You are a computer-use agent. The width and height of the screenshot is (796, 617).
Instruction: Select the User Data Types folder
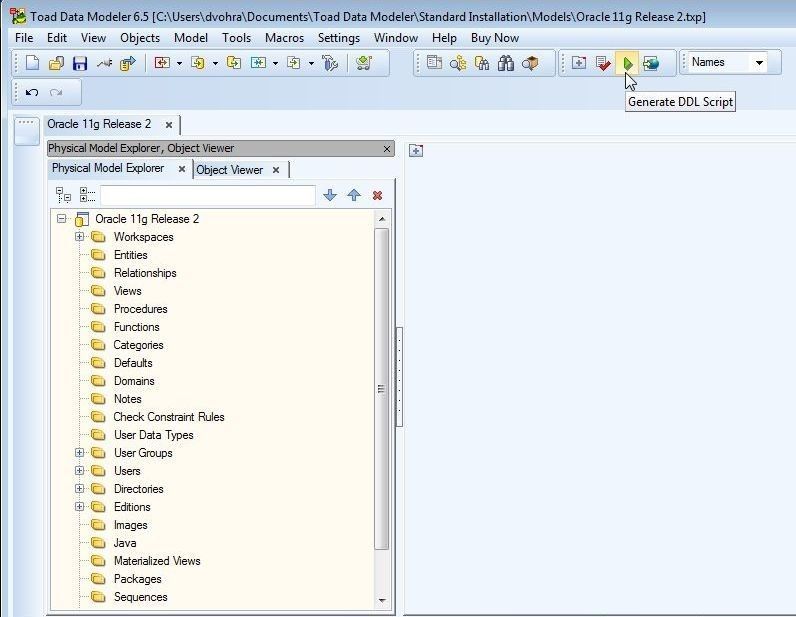[x=153, y=435]
